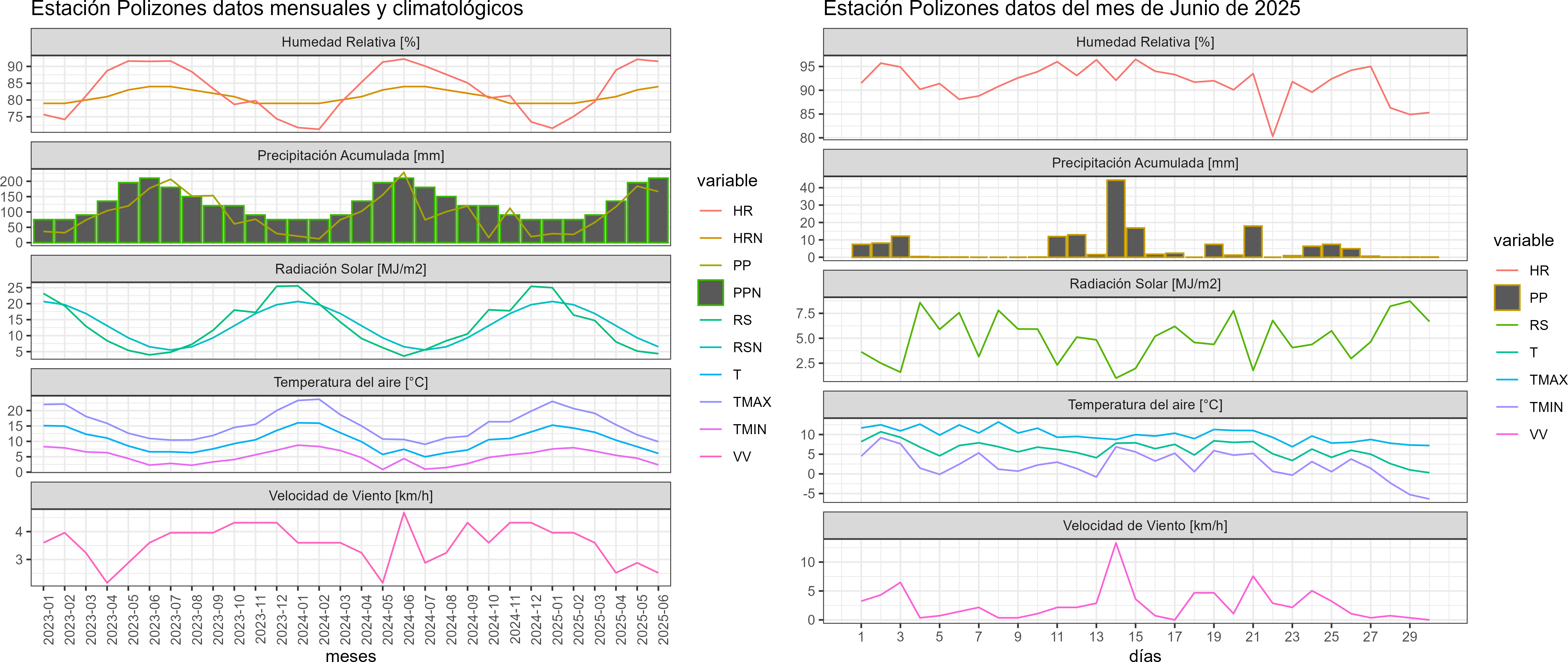
Task: Select the HRN label in the monthly legend
Action: [748, 238]
